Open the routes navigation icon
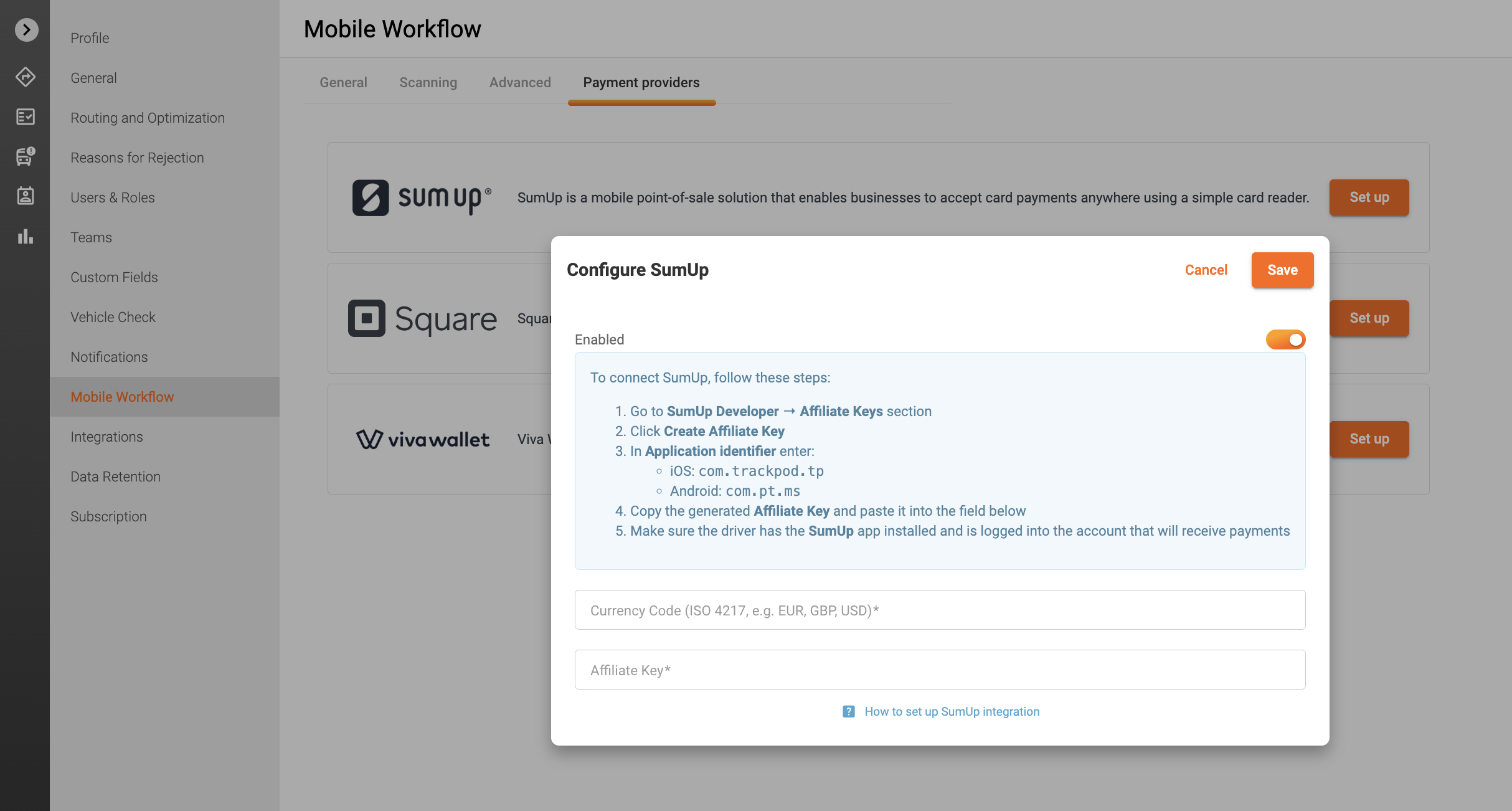The height and width of the screenshot is (811, 1512). 26,77
